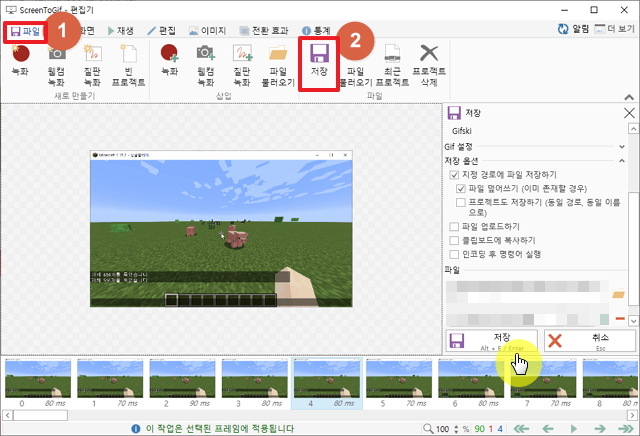Select frame 8 thumbnail
This screenshot has height=436, width=640.
point(610,384)
